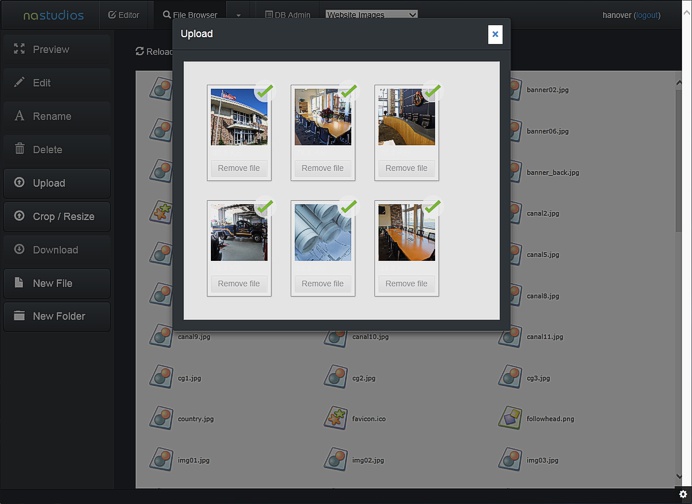This screenshot has height=504, width=692.
Task: Close the Upload dialog
Action: [495, 34]
